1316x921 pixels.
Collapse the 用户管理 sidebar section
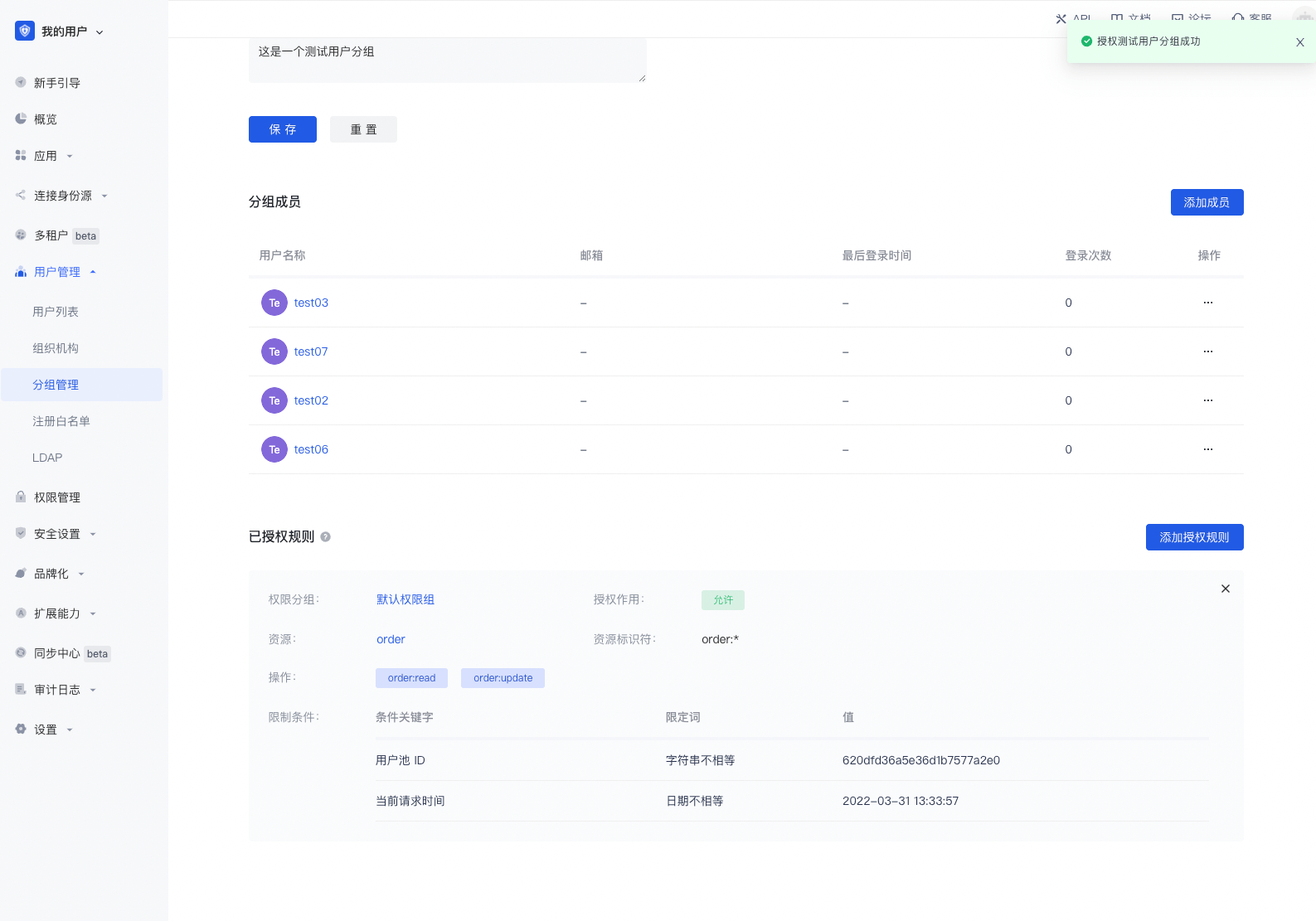pos(57,272)
